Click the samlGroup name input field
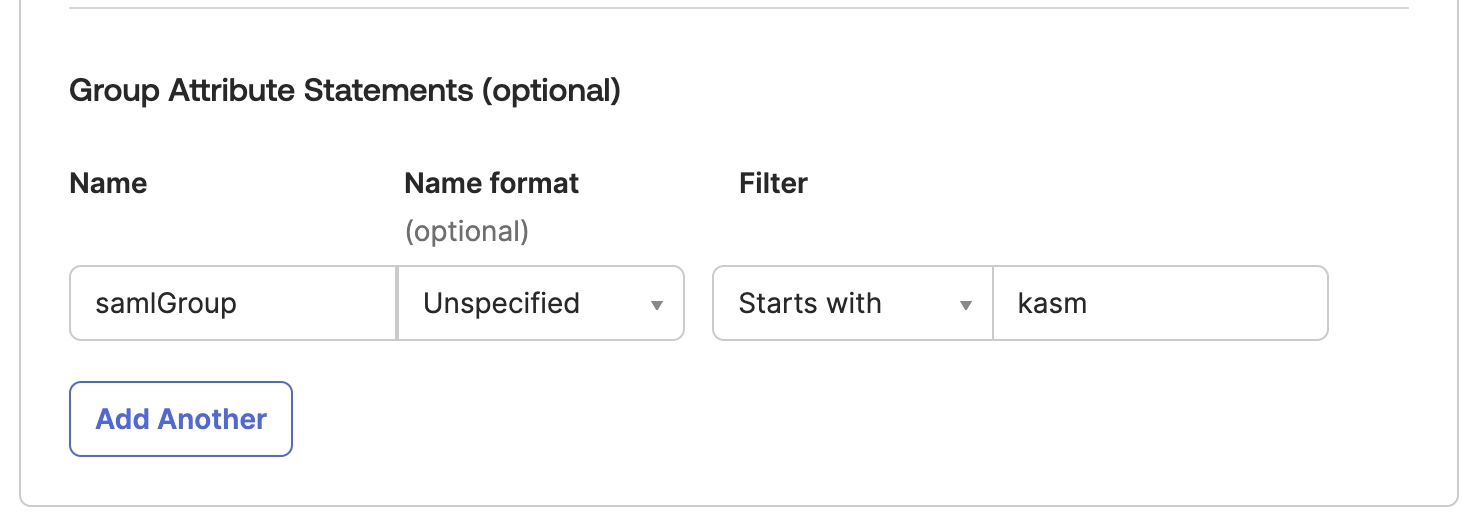Screen dimensions: 1474x518 (233, 303)
